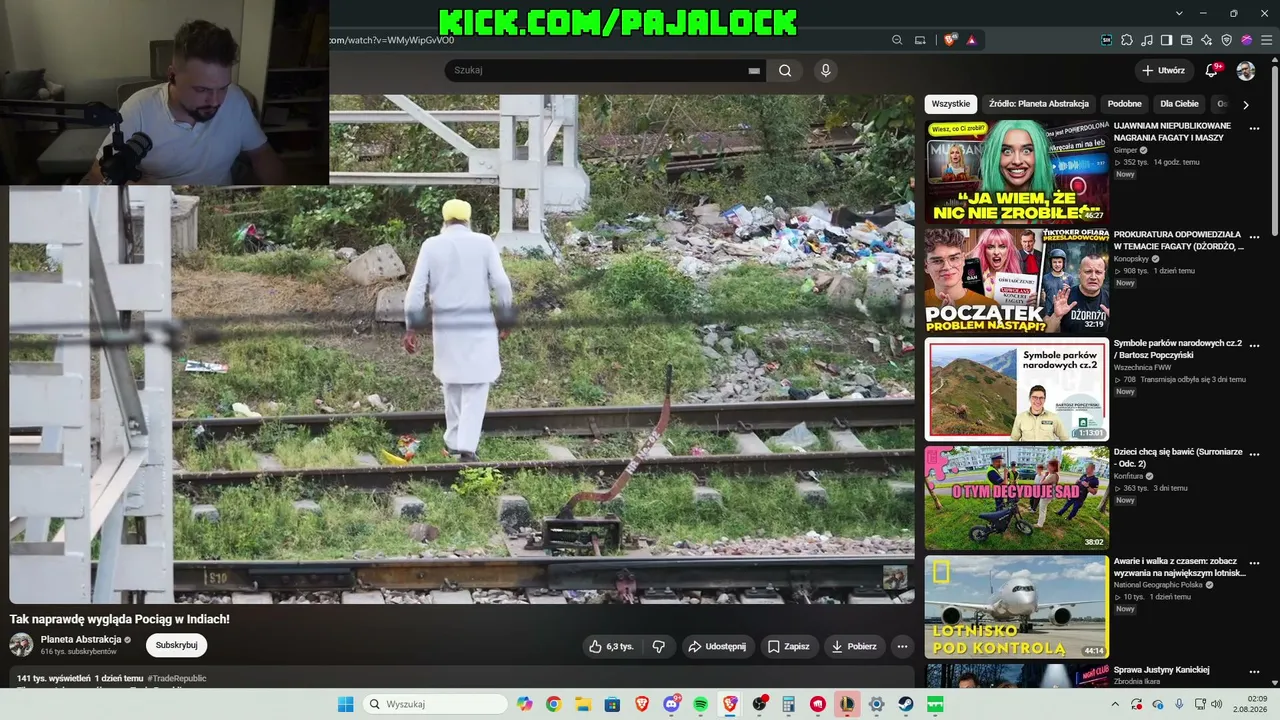Viewport: 1280px width, 720px height.
Task: Open options for Symbole parków narodowych video
Action: pyautogui.click(x=1255, y=345)
